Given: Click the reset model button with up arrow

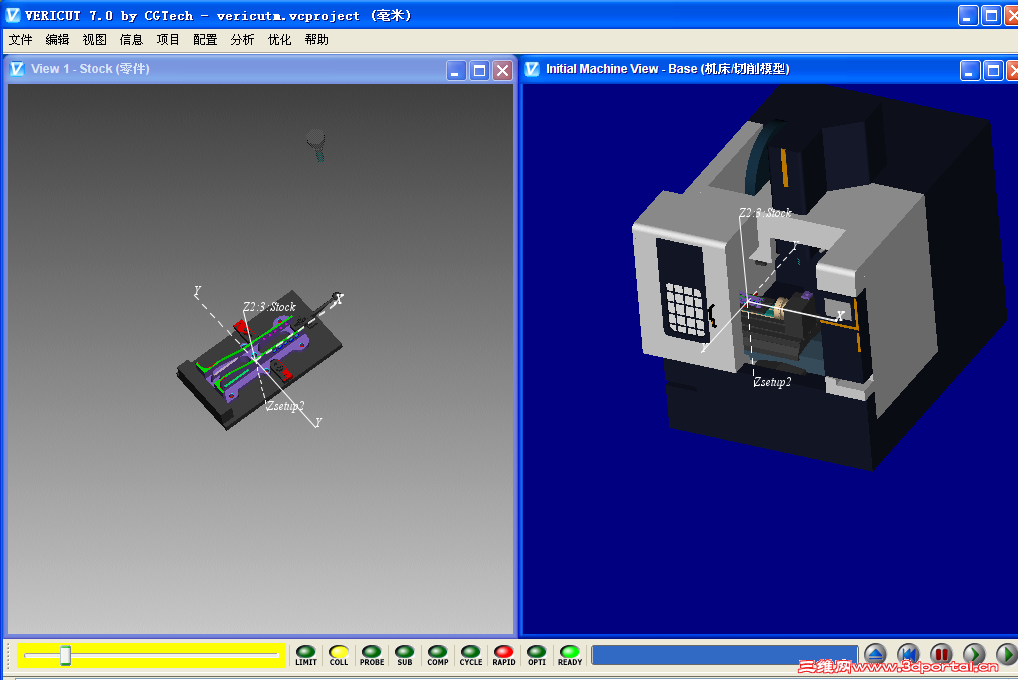Looking at the screenshot, I should tap(875, 654).
